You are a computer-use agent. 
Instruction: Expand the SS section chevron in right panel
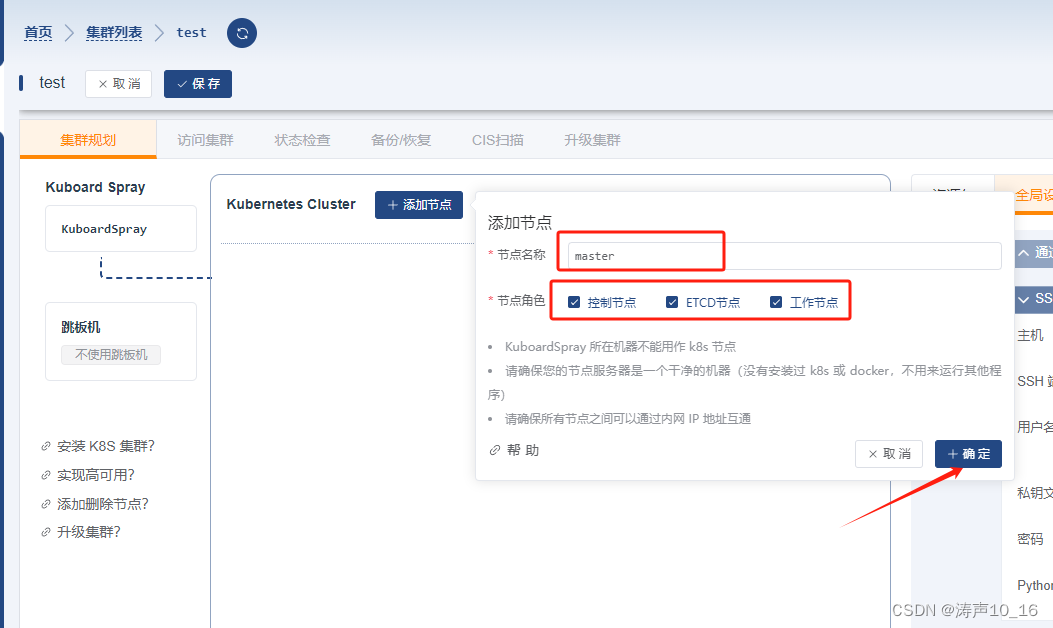[1023, 300]
